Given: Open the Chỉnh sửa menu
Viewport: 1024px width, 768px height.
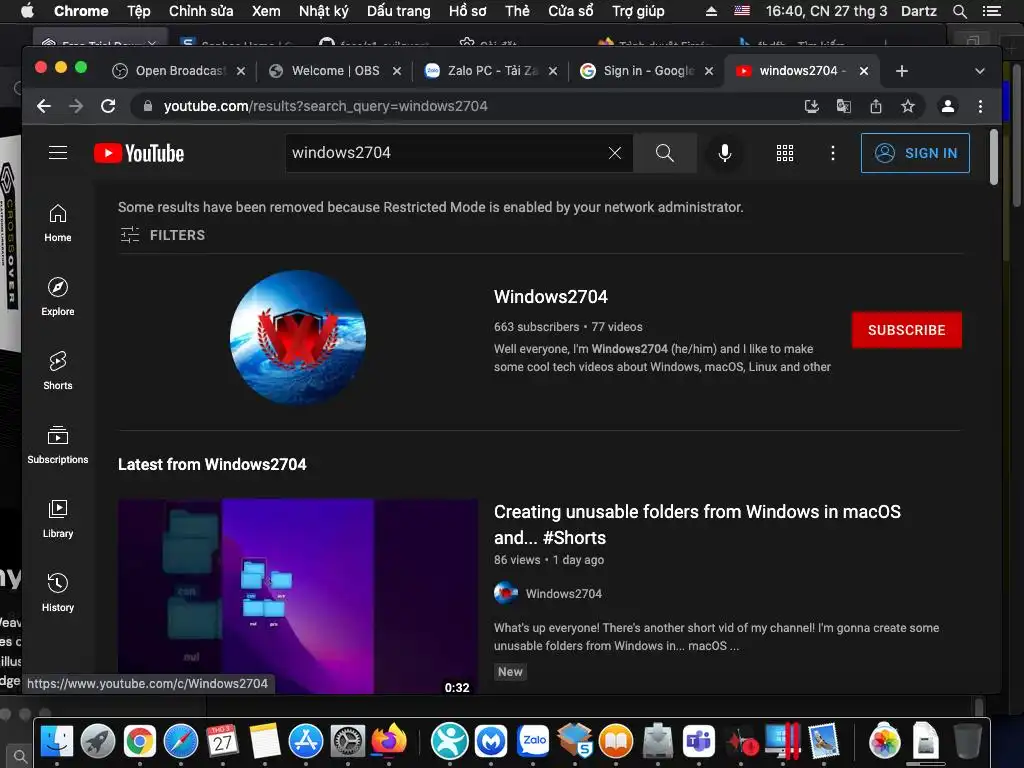Looking at the screenshot, I should (x=201, y=11).
